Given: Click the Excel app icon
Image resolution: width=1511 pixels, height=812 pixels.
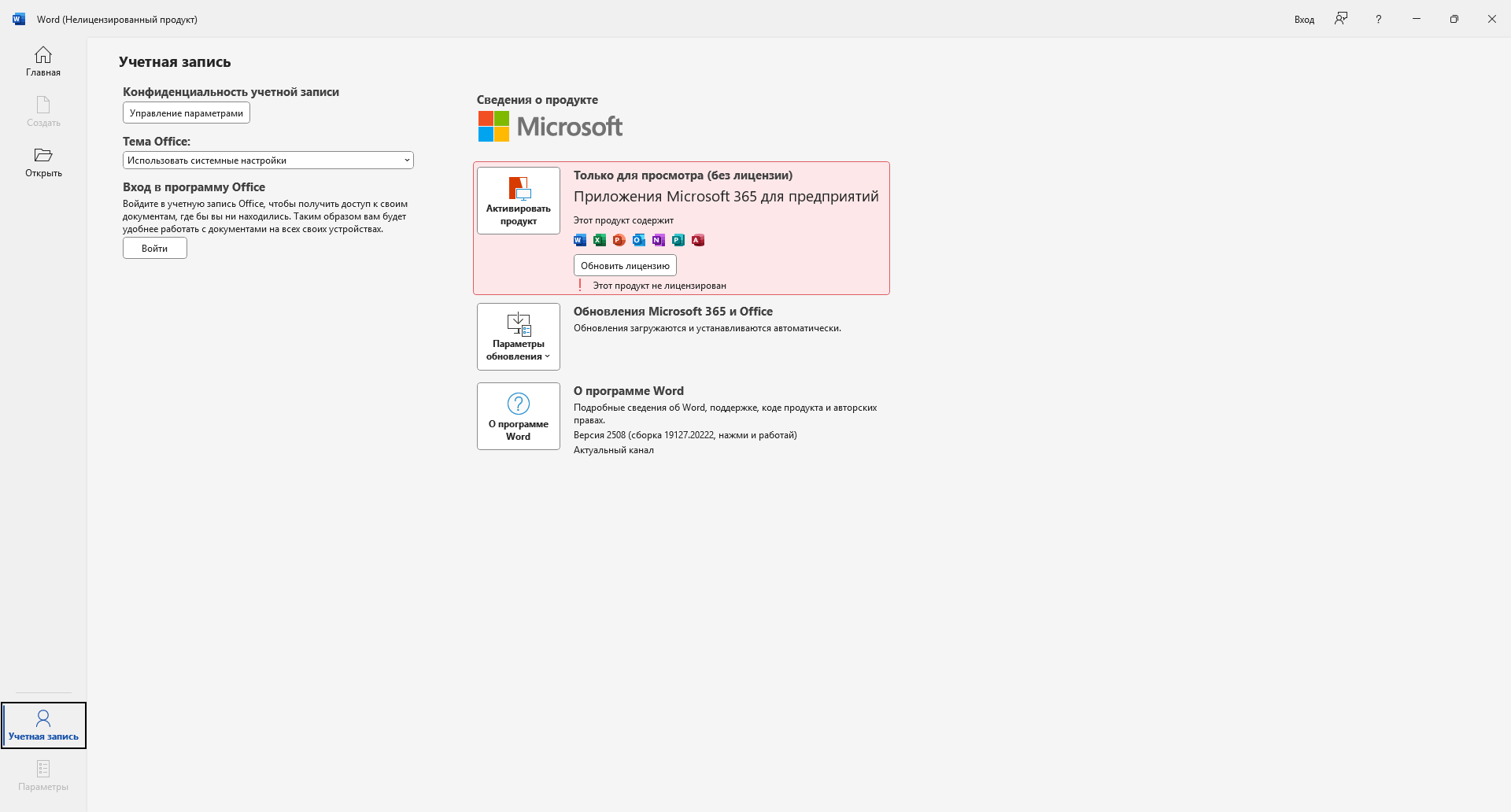Looking at the screenshot, I should [600, 240].
